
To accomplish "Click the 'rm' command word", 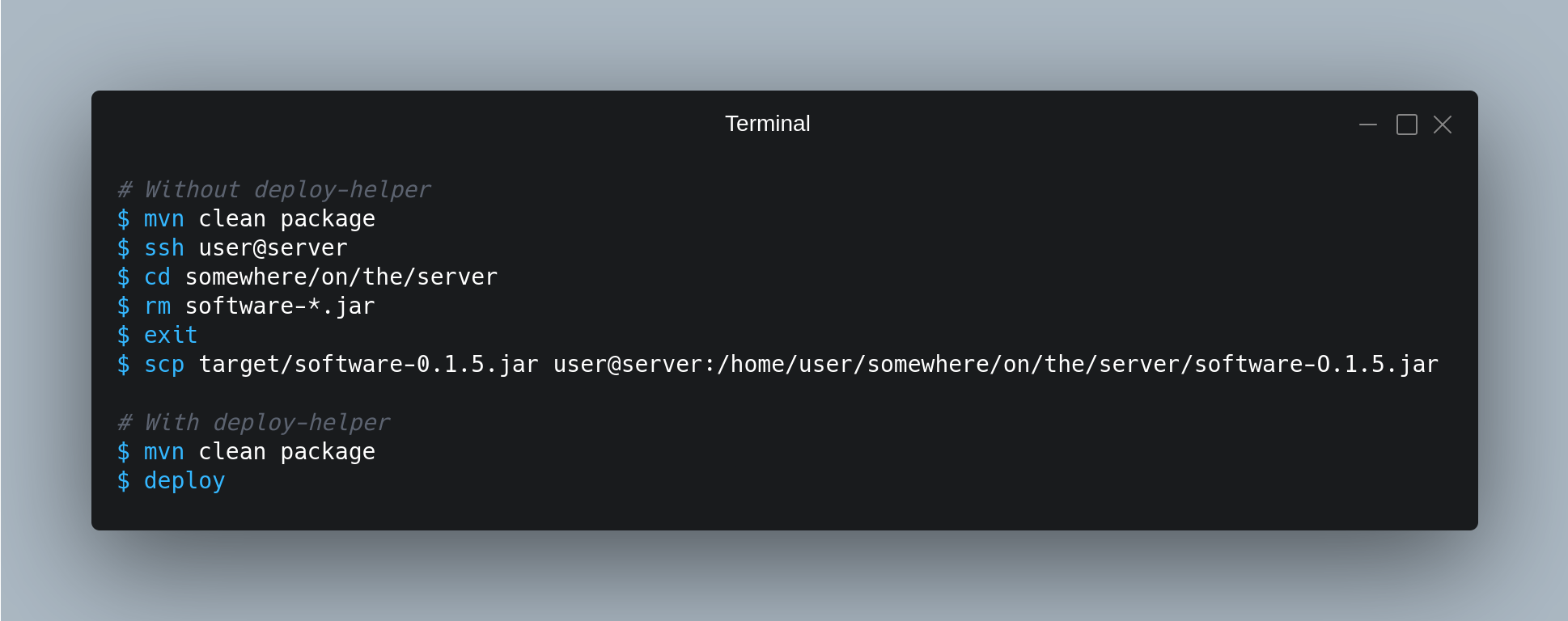I will point(158,306).
